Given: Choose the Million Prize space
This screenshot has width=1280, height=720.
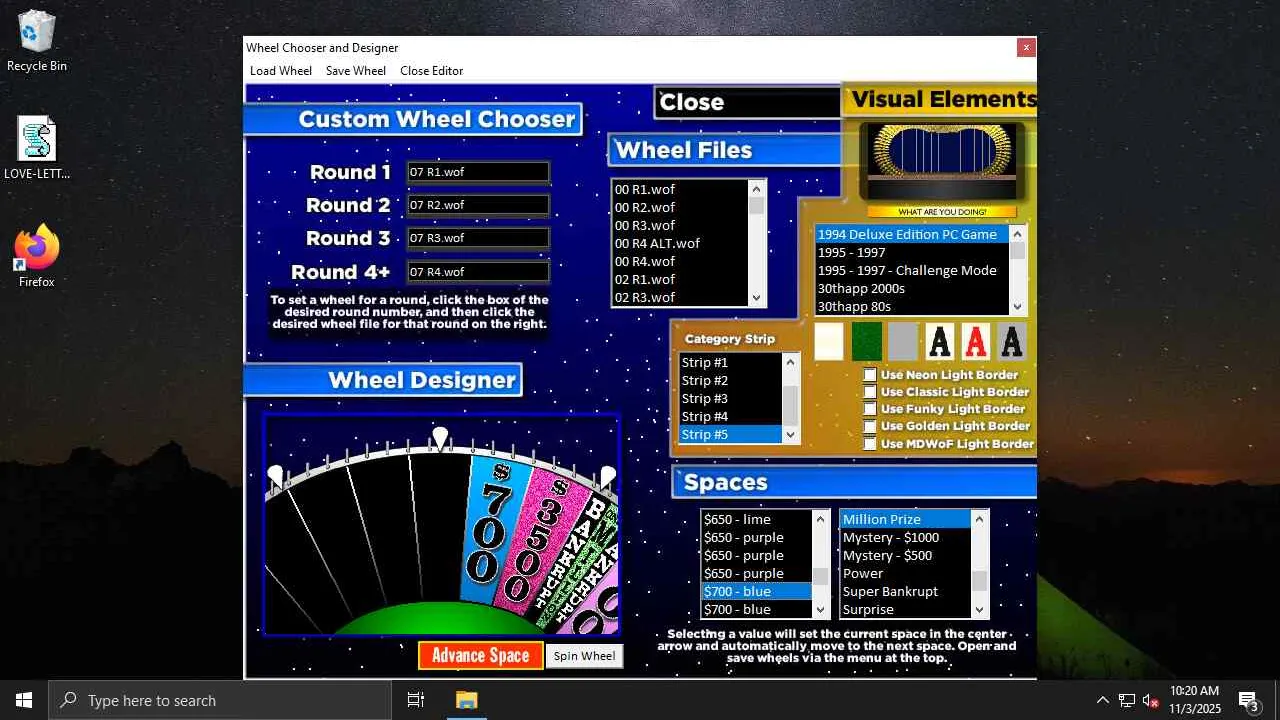Looking at the screenshot, I should tap(905, 519).
